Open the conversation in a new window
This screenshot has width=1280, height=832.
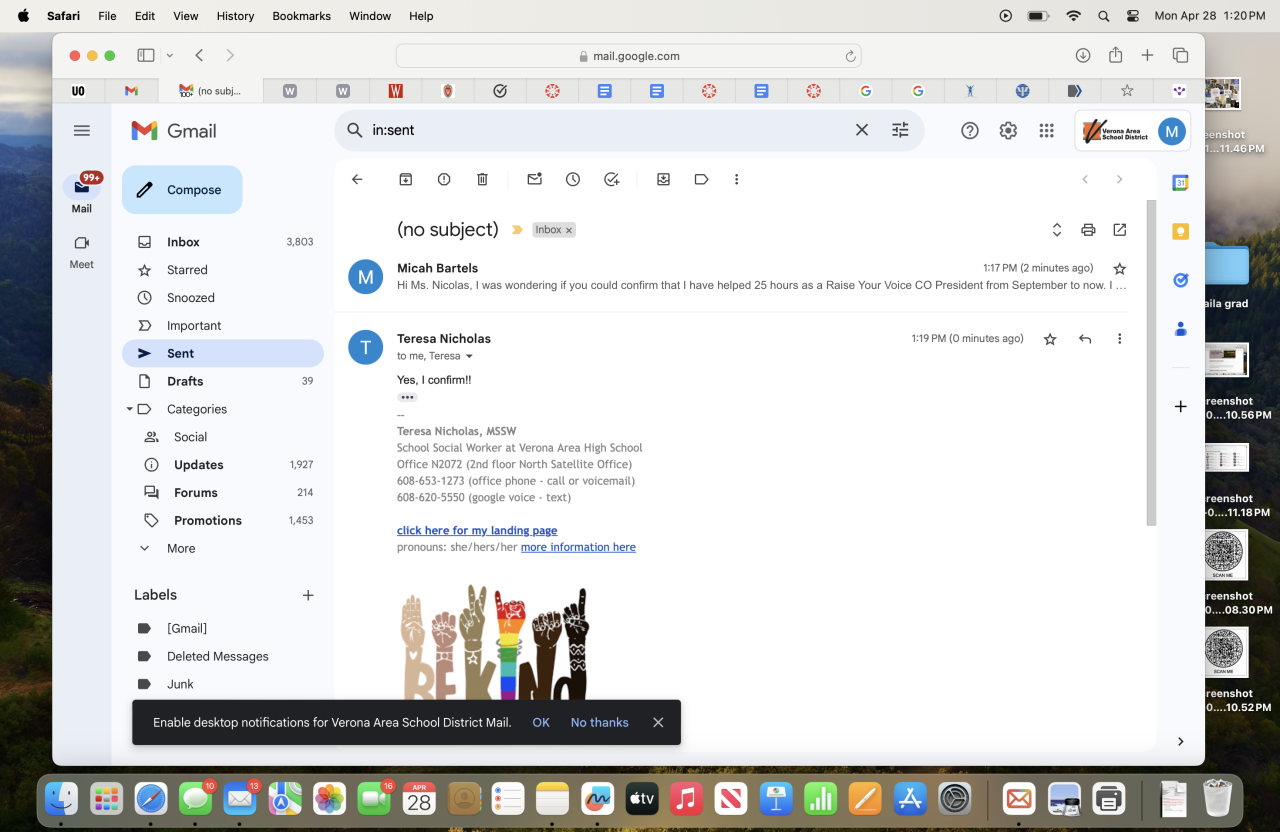(1120, 230)
